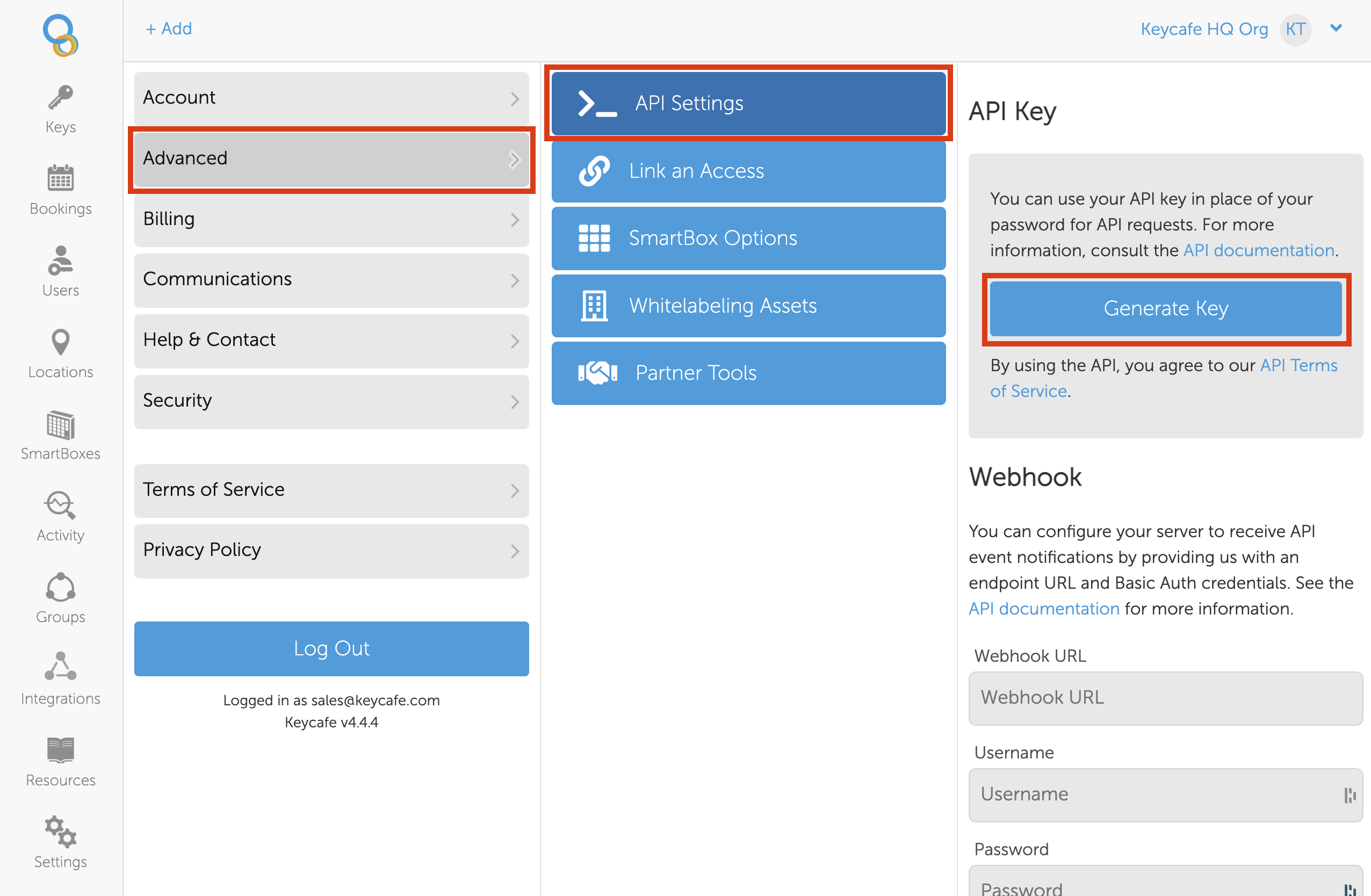Click the chain link icon on Link an Access
The width and height of the screenshot is (1371, 896).
coord(594,171)
